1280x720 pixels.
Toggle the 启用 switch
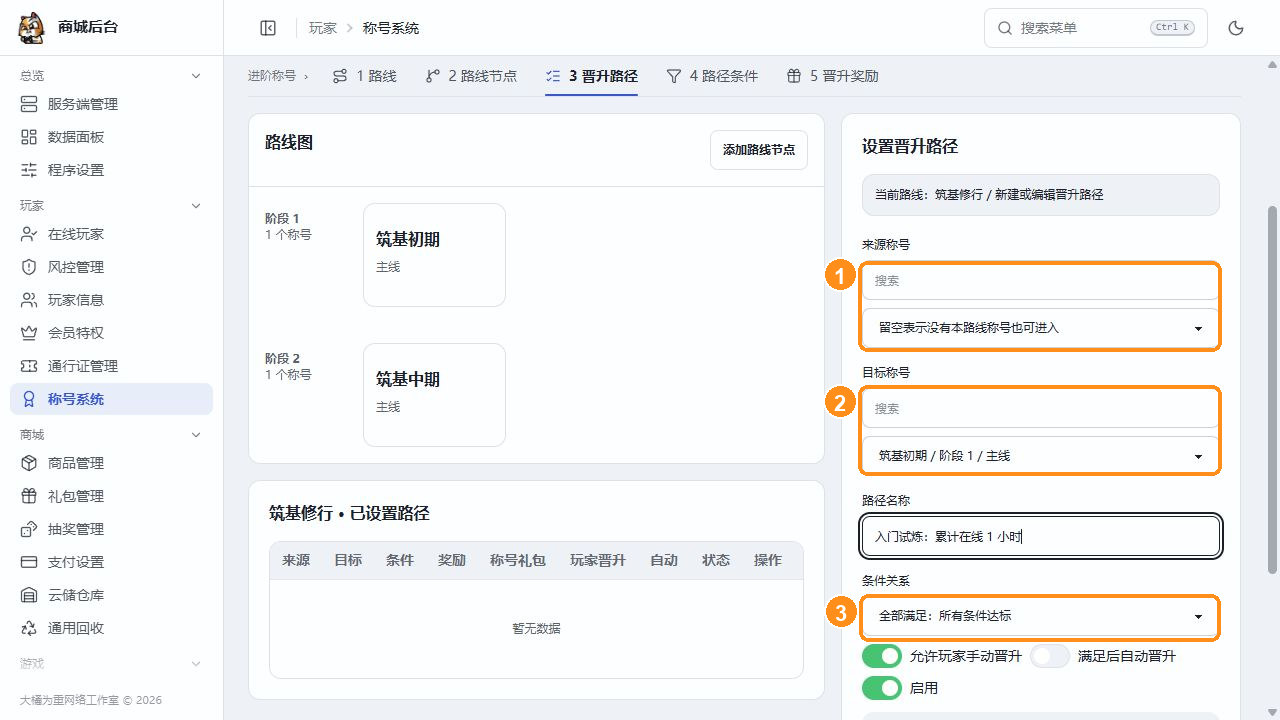(882, 688)
